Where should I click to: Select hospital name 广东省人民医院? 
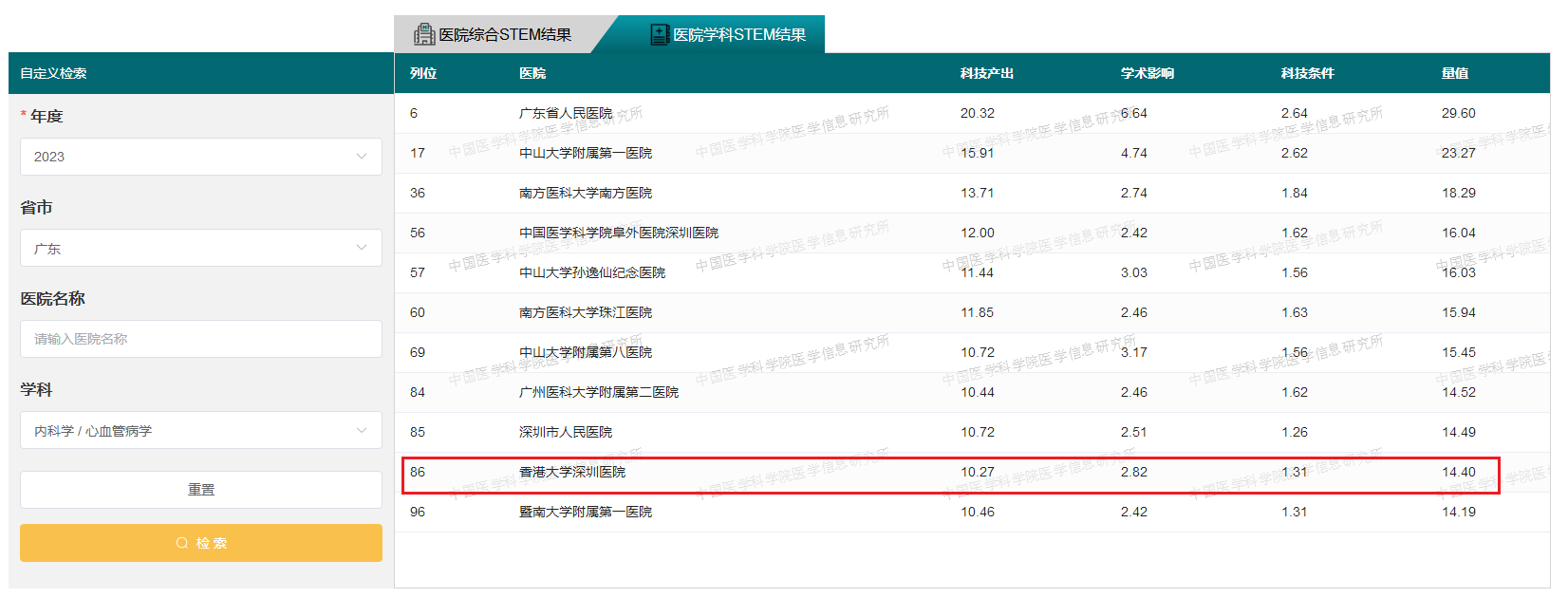click(x=566, y=113)
